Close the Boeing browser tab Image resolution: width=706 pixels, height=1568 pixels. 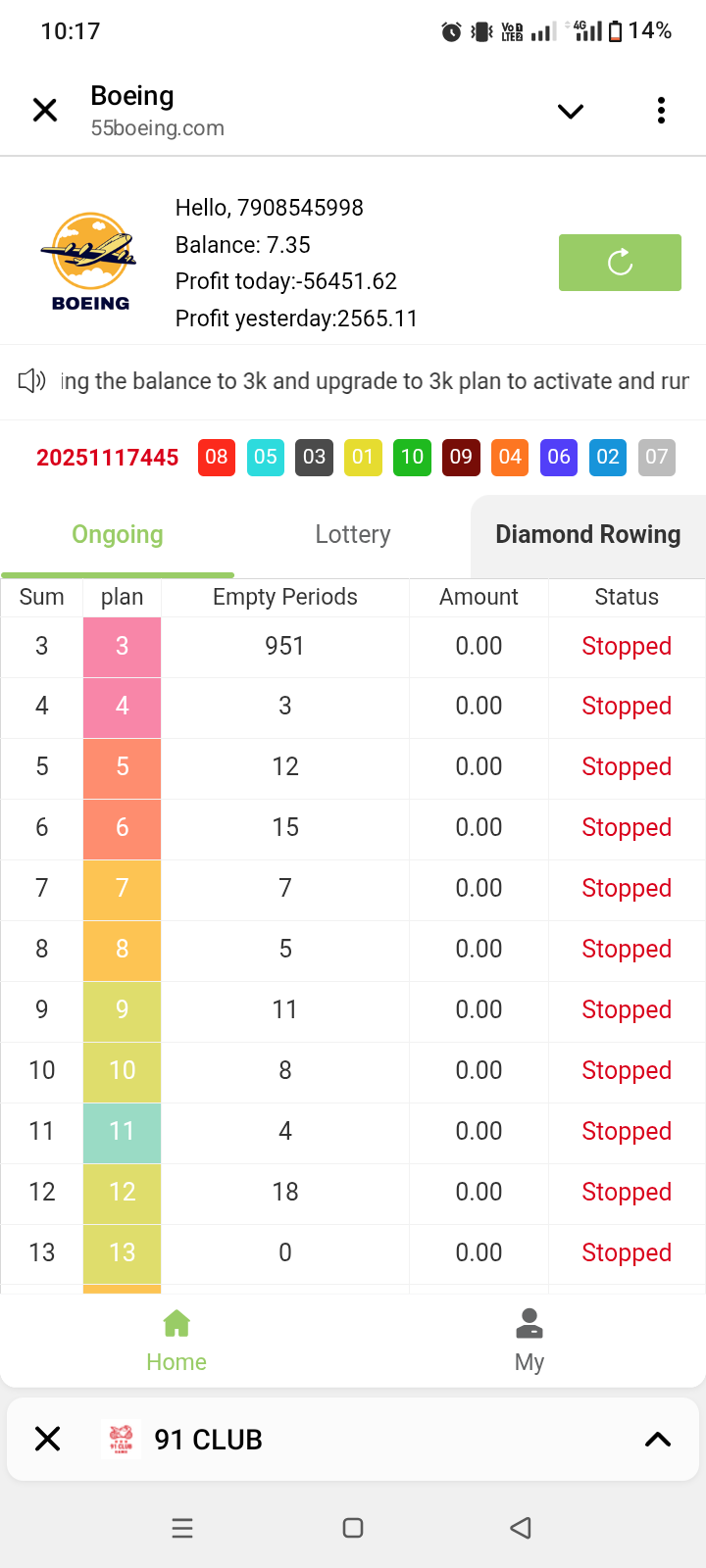click(x=45, y=111)
